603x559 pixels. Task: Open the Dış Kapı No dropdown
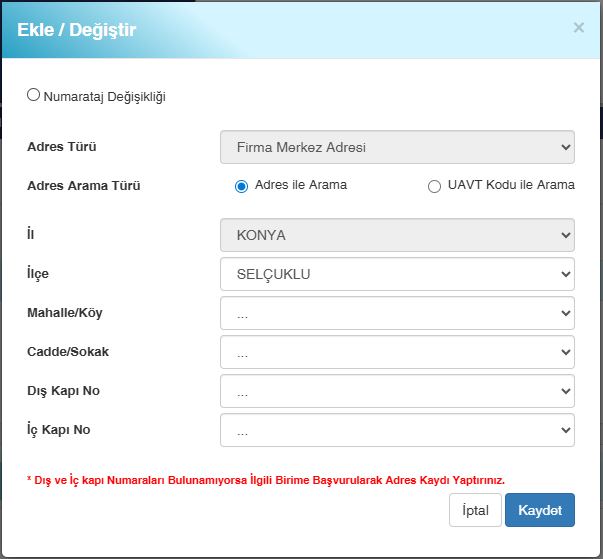pos(397,391)
